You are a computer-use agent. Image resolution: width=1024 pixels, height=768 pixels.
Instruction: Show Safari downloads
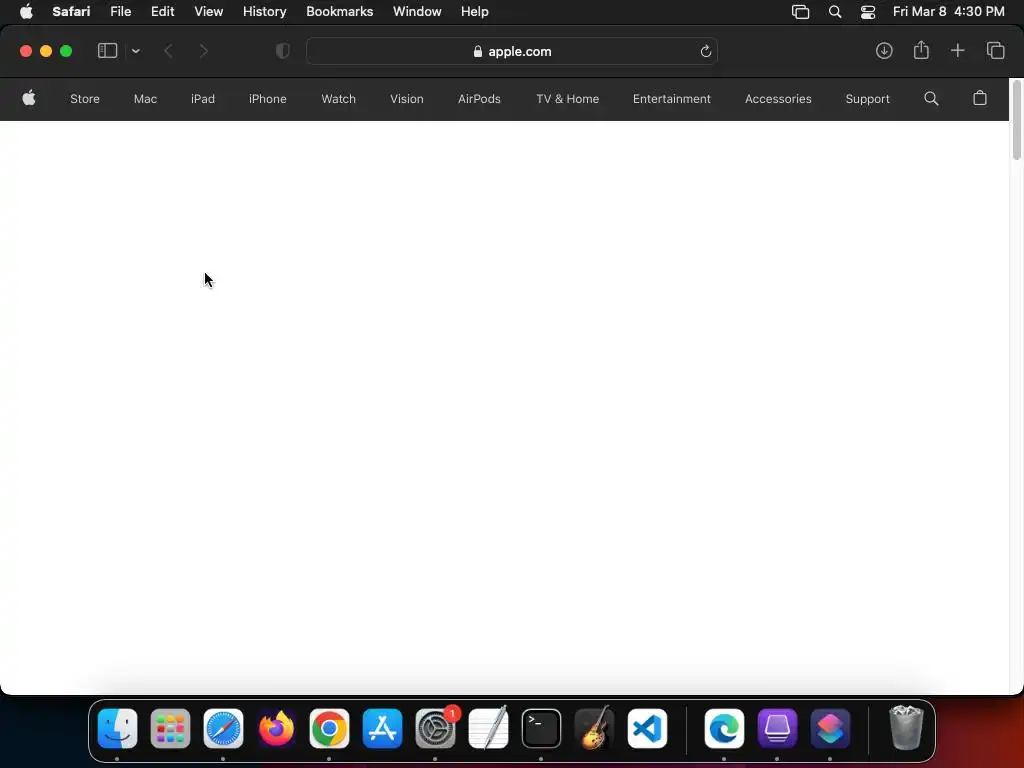point(884,51)
